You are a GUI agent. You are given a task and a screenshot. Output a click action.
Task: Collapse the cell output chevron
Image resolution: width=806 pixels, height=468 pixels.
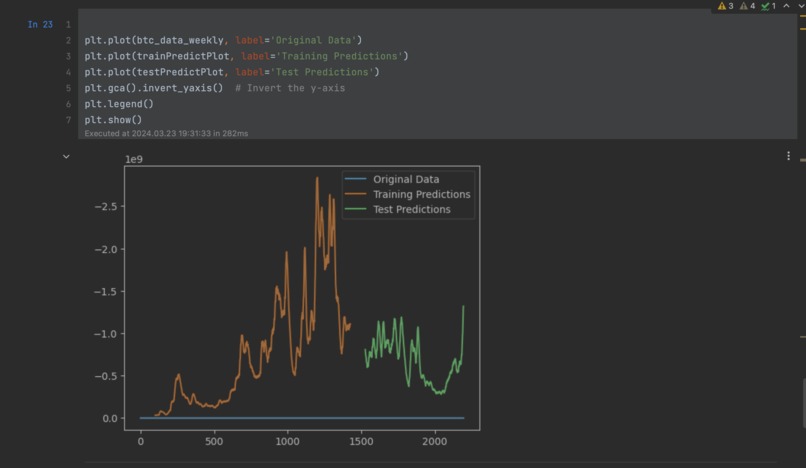click(66, 156)
